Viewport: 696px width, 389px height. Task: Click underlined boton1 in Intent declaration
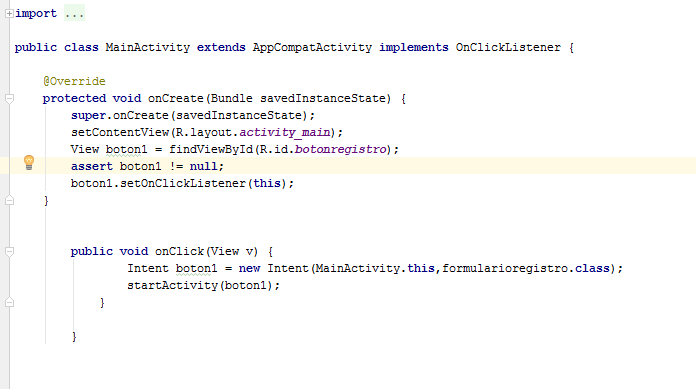click(197, 269)
